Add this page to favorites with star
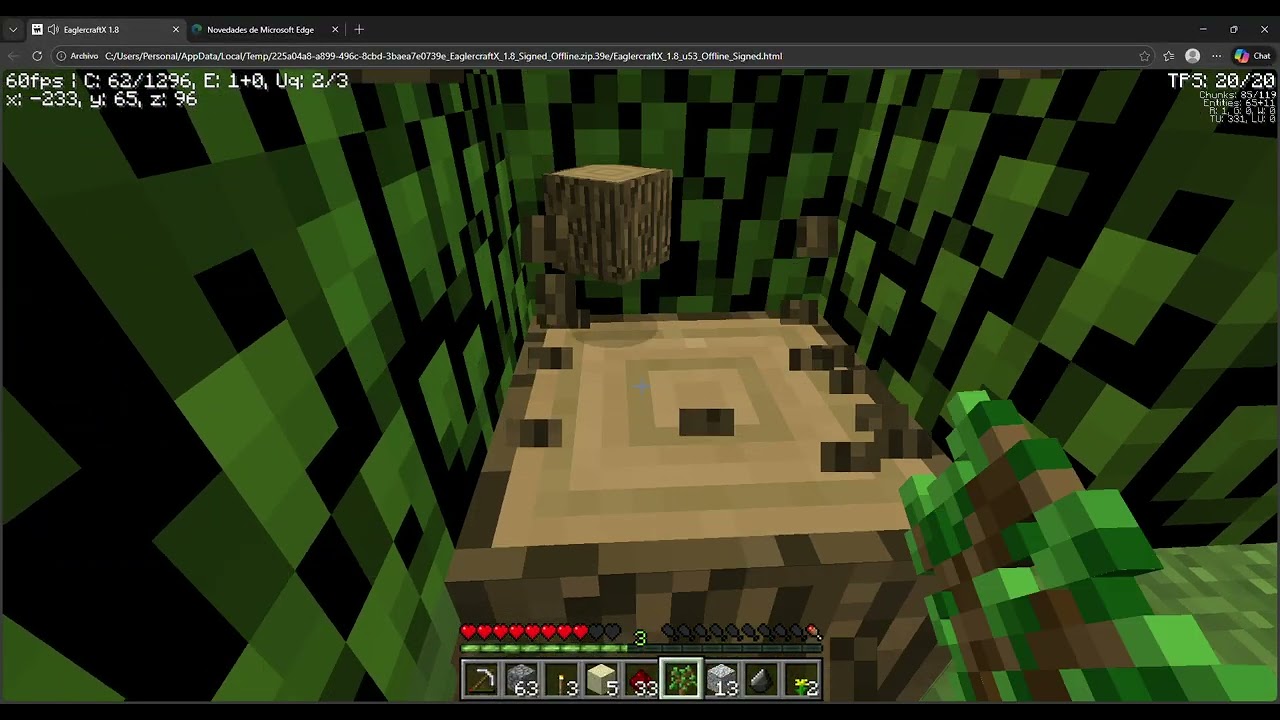Viewport: 1280px width, 720px height. [1145, 56]
